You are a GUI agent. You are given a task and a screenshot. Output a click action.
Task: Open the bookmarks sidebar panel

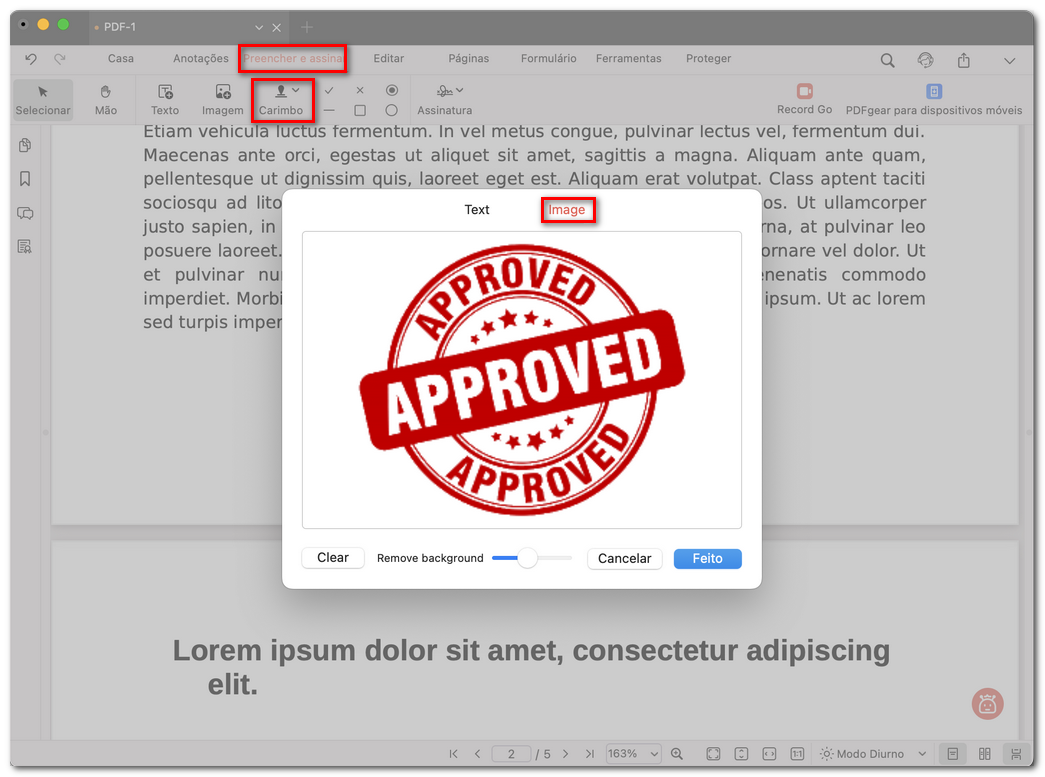tap(25, 179)
